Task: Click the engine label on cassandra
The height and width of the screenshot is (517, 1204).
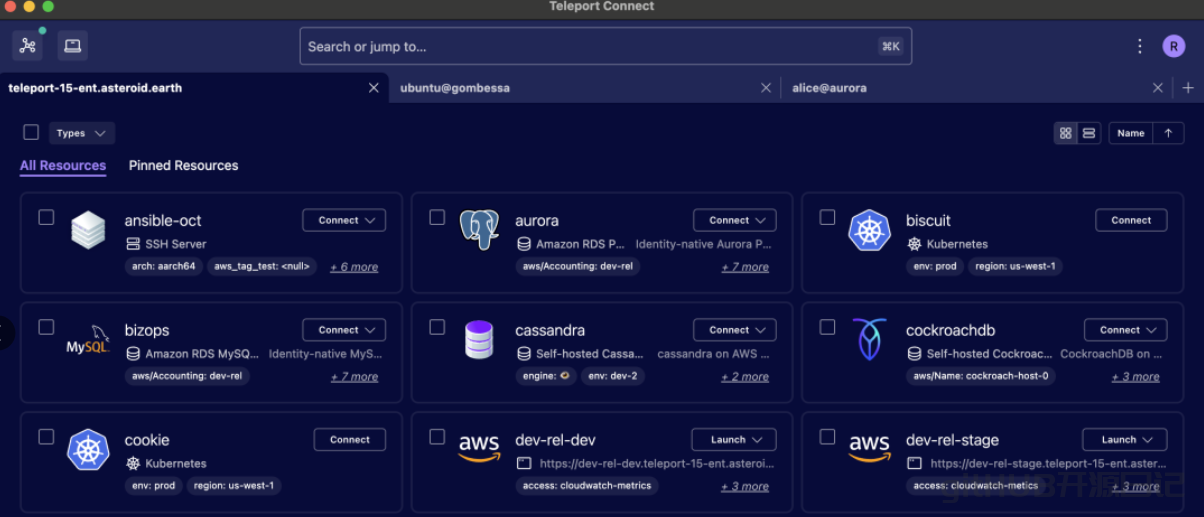Action: [x=546, y=377]
